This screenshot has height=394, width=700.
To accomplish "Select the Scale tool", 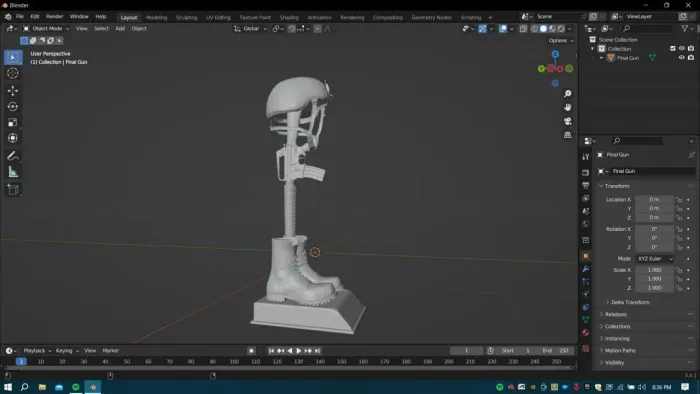I will pos(12,122).
